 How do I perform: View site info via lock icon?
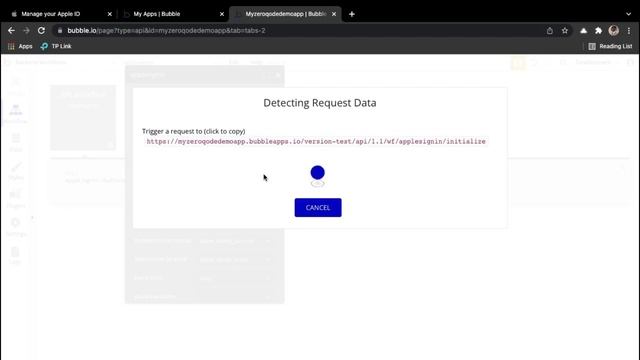tap(60, 31)
